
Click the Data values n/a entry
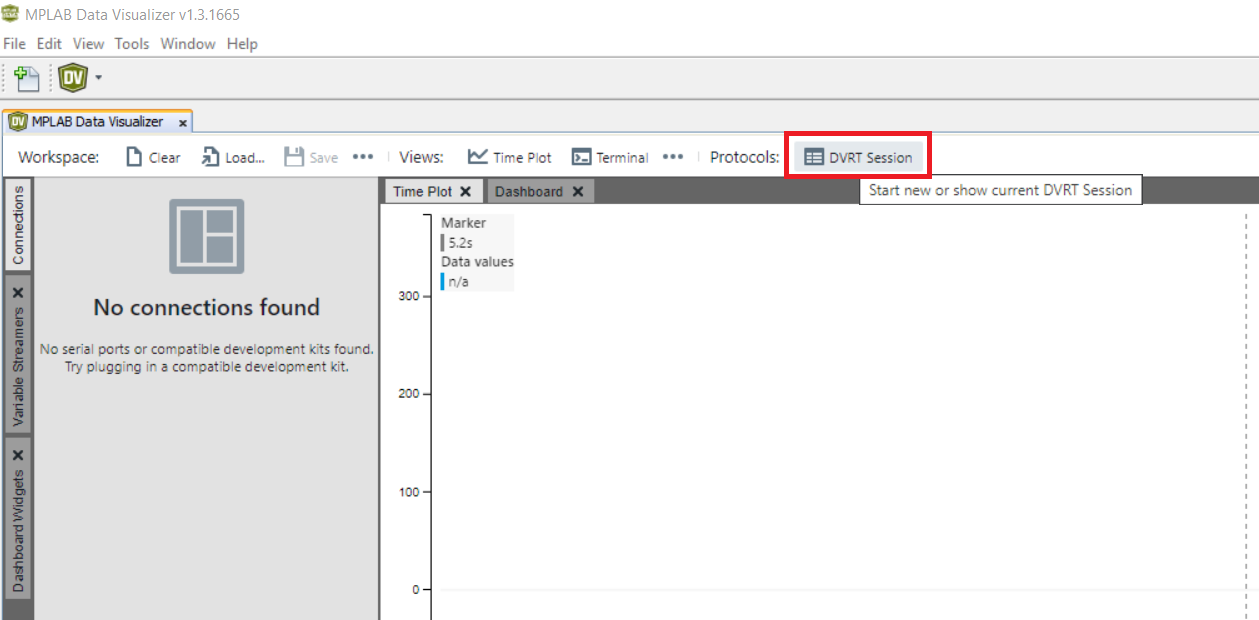458,282
